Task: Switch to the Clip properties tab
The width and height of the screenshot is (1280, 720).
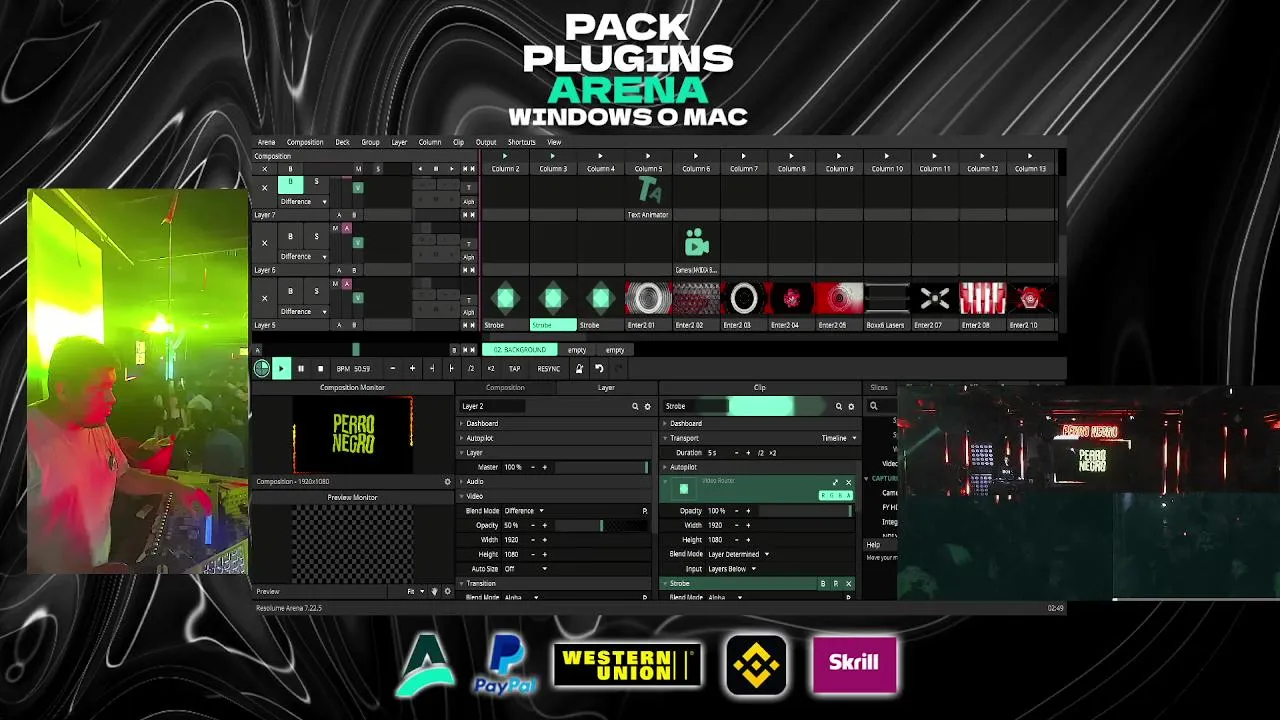Action: pos(760,387)
